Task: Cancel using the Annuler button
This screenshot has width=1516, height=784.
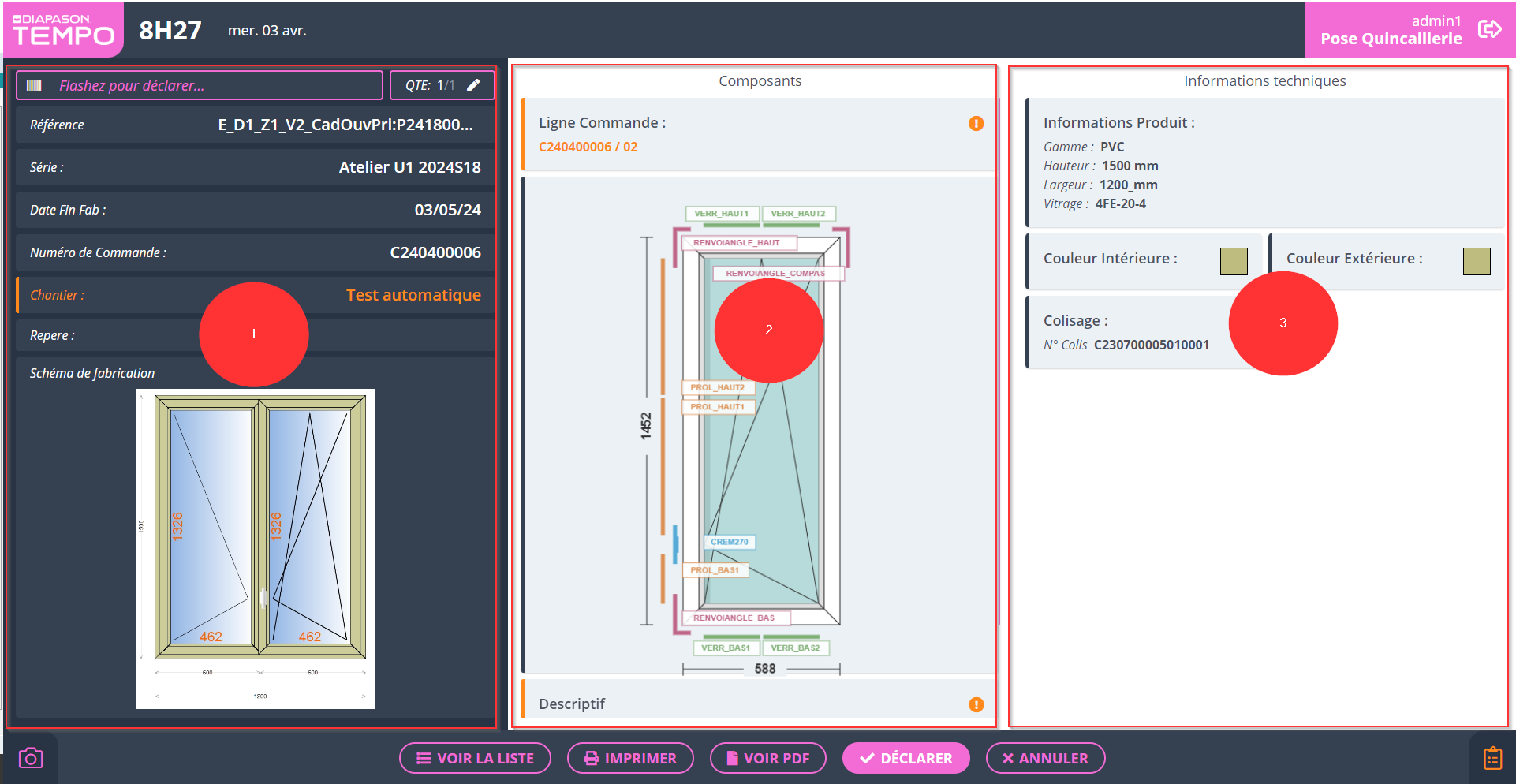Action: pos(1045,758)
